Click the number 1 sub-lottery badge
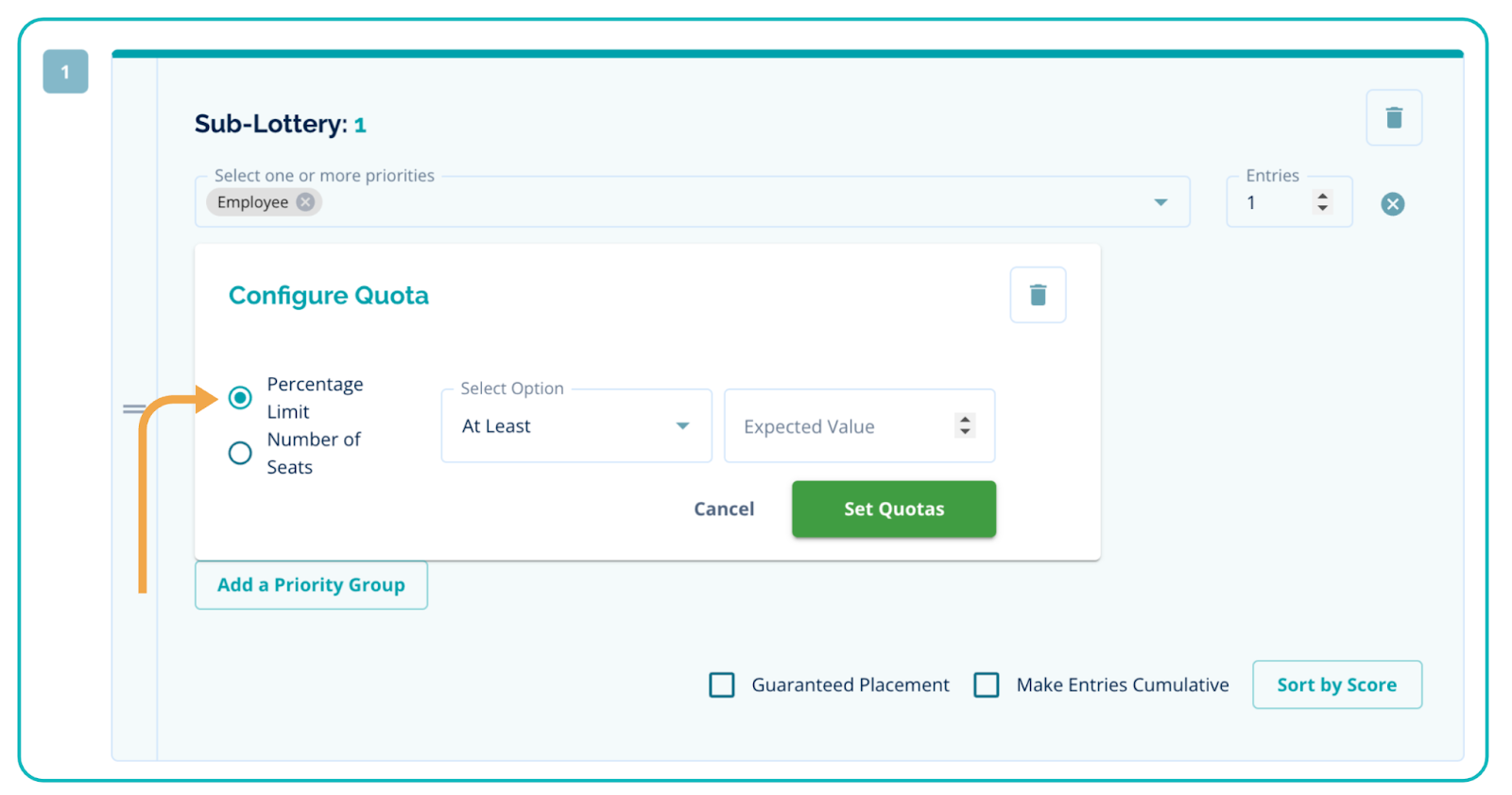This screenshot has height=795, width=1512. tap(65, 72)
